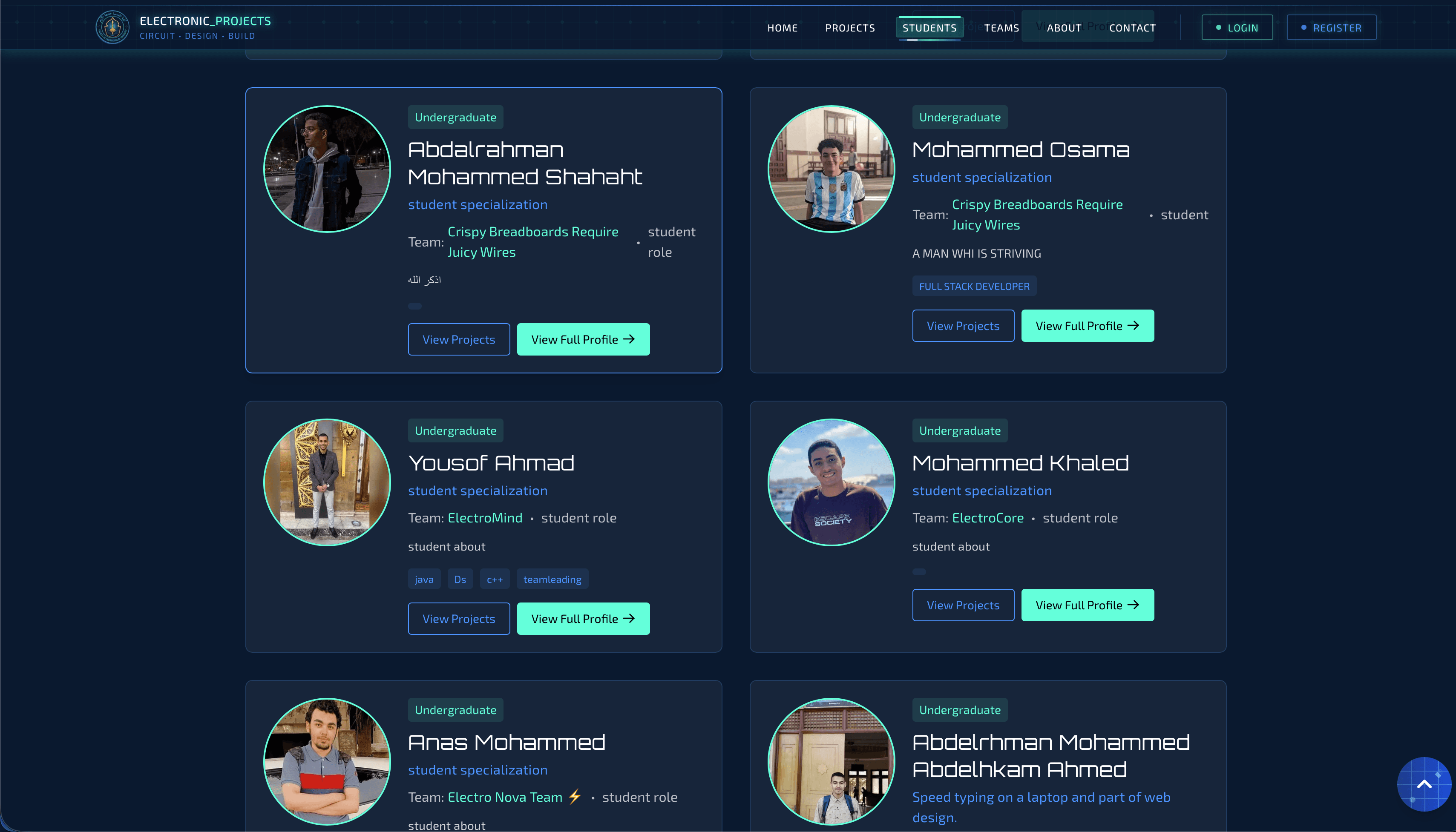Click the teamleading skill tag
The height and width of the screenshot is (832, 1456).
tap(552, 580)
